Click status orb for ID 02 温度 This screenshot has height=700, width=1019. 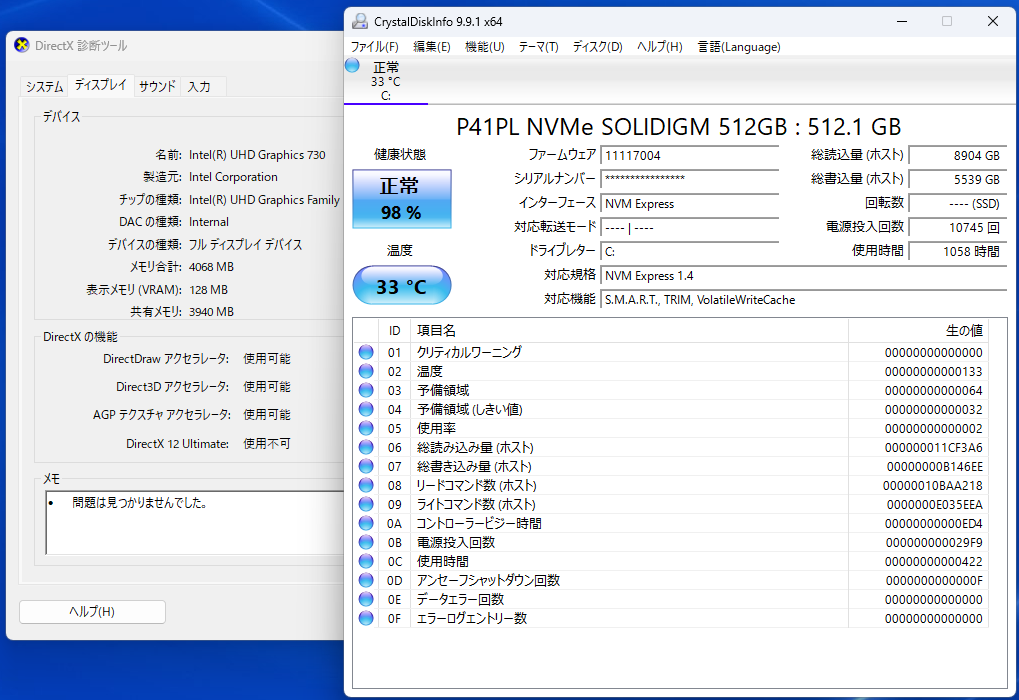(x=366, y=371)
